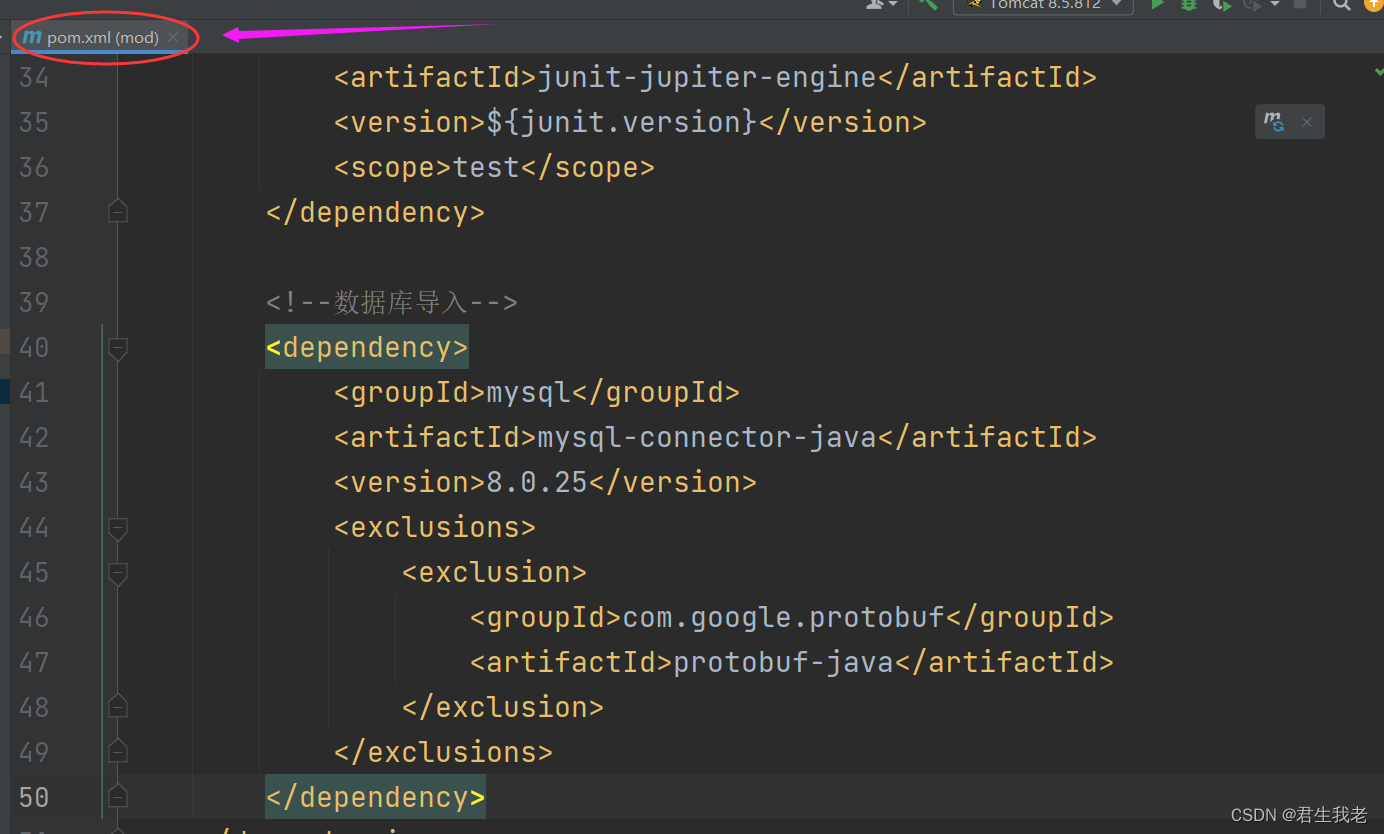1384x834 pixels.
Task: Click the ${junit.version} placeholder
Action: 622,122
